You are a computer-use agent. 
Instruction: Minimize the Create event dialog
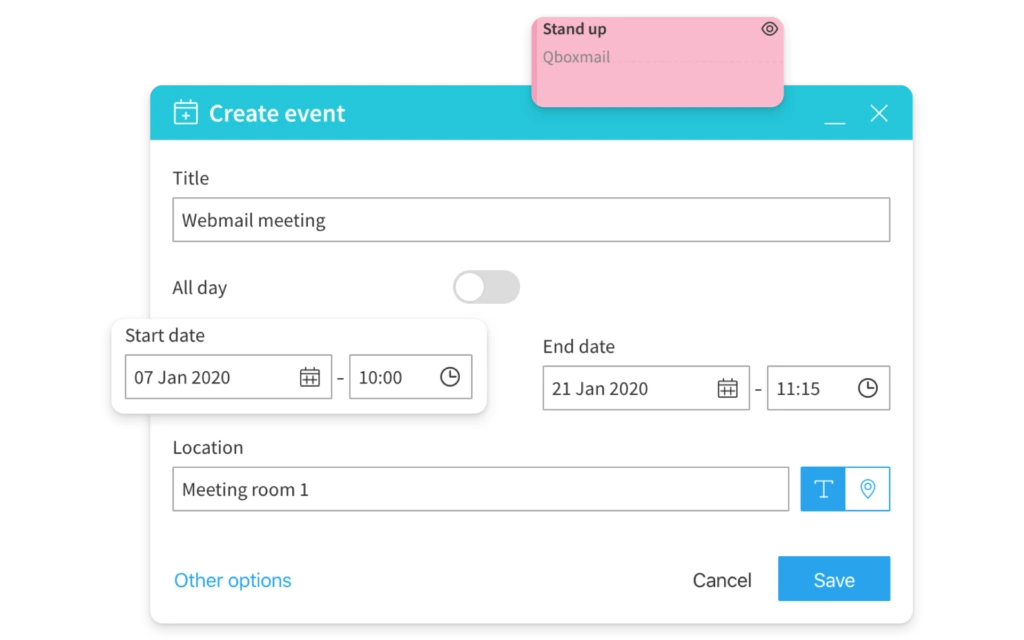coord(834,116)
